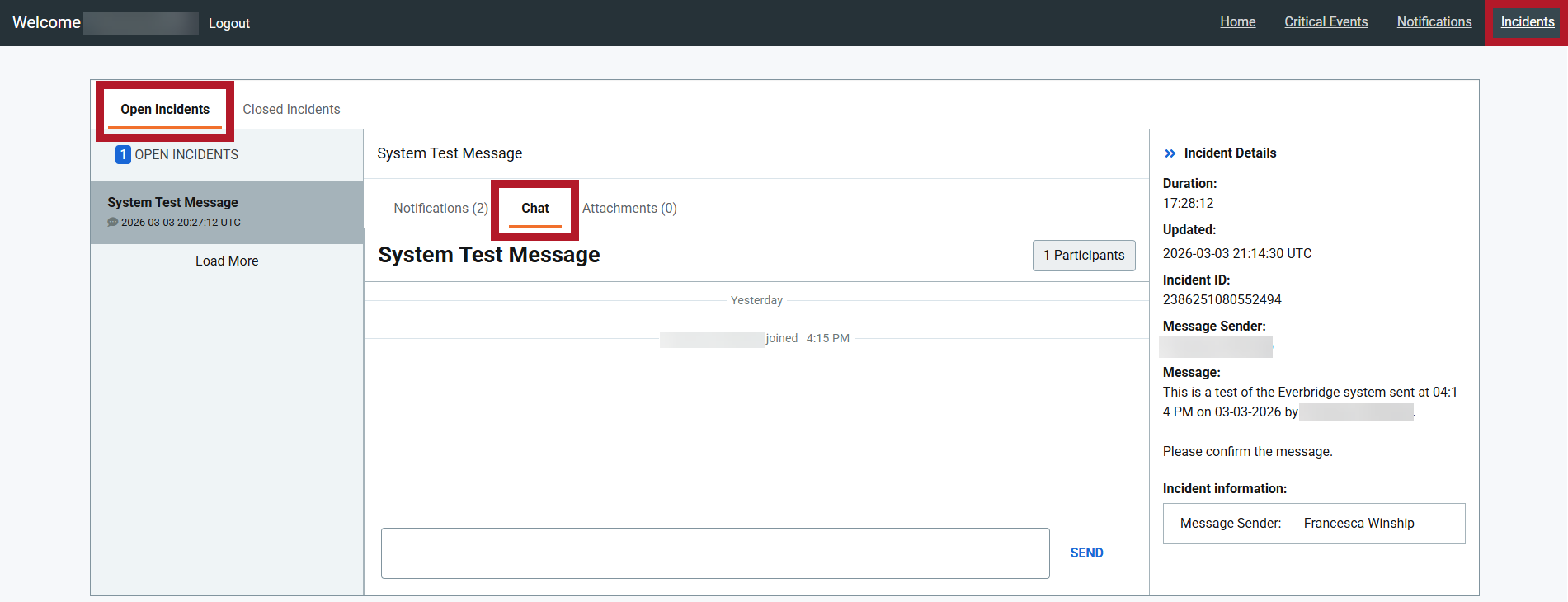Collapse Incident Details with double-chevron icon
1568x602 pixels.
click(x=1170, y=153)
